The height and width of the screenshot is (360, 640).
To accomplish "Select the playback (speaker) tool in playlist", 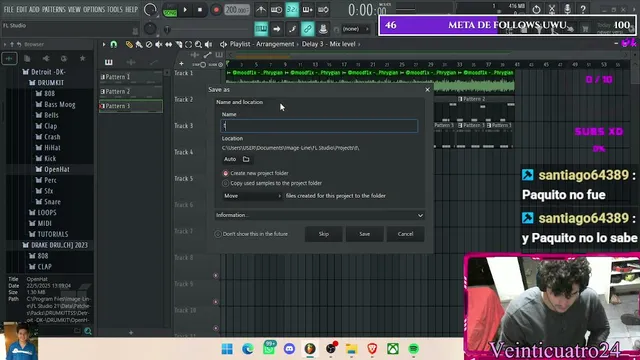I will 208,44.
